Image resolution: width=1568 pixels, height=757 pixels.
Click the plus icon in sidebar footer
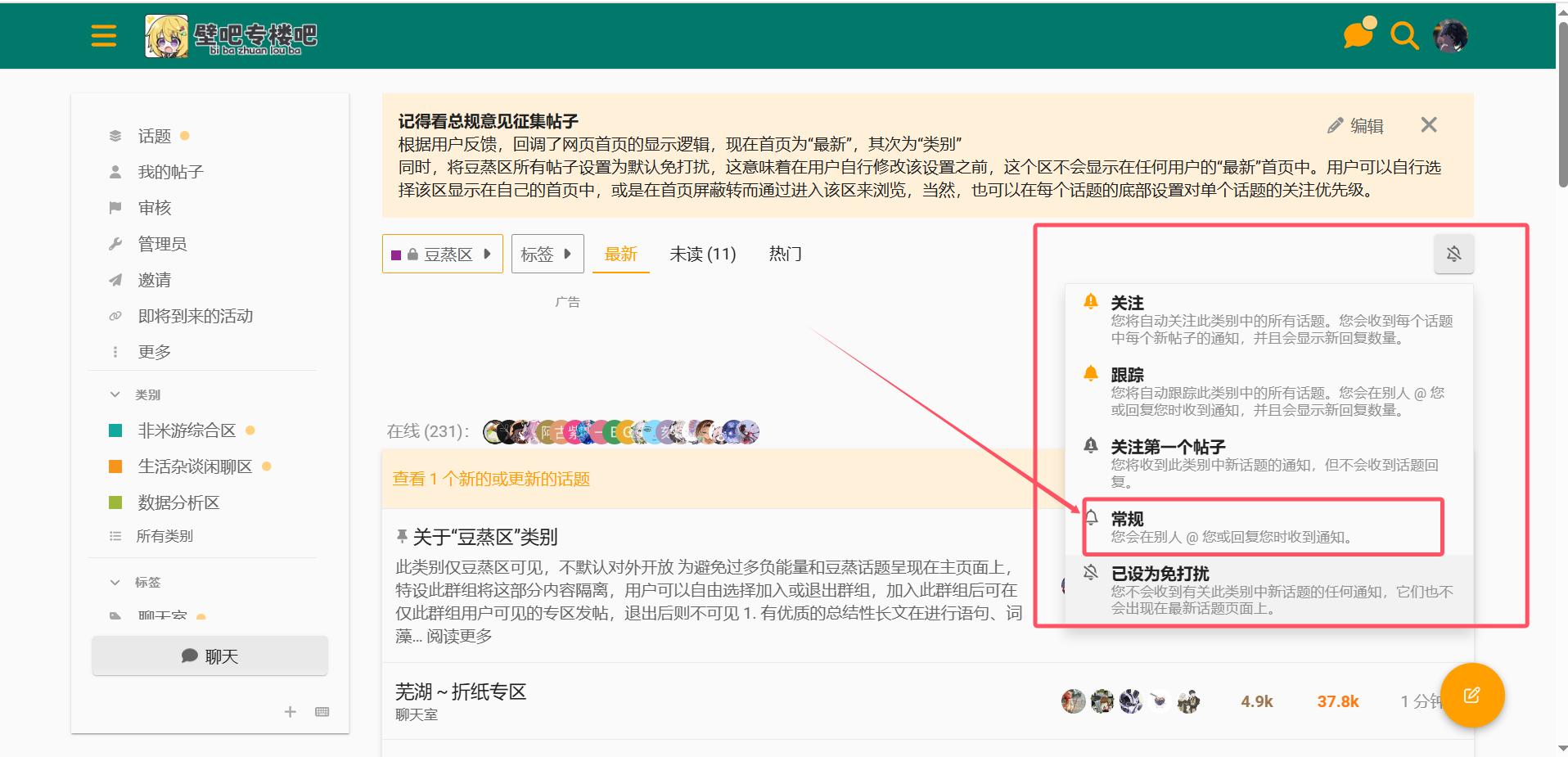pos(291,712)
